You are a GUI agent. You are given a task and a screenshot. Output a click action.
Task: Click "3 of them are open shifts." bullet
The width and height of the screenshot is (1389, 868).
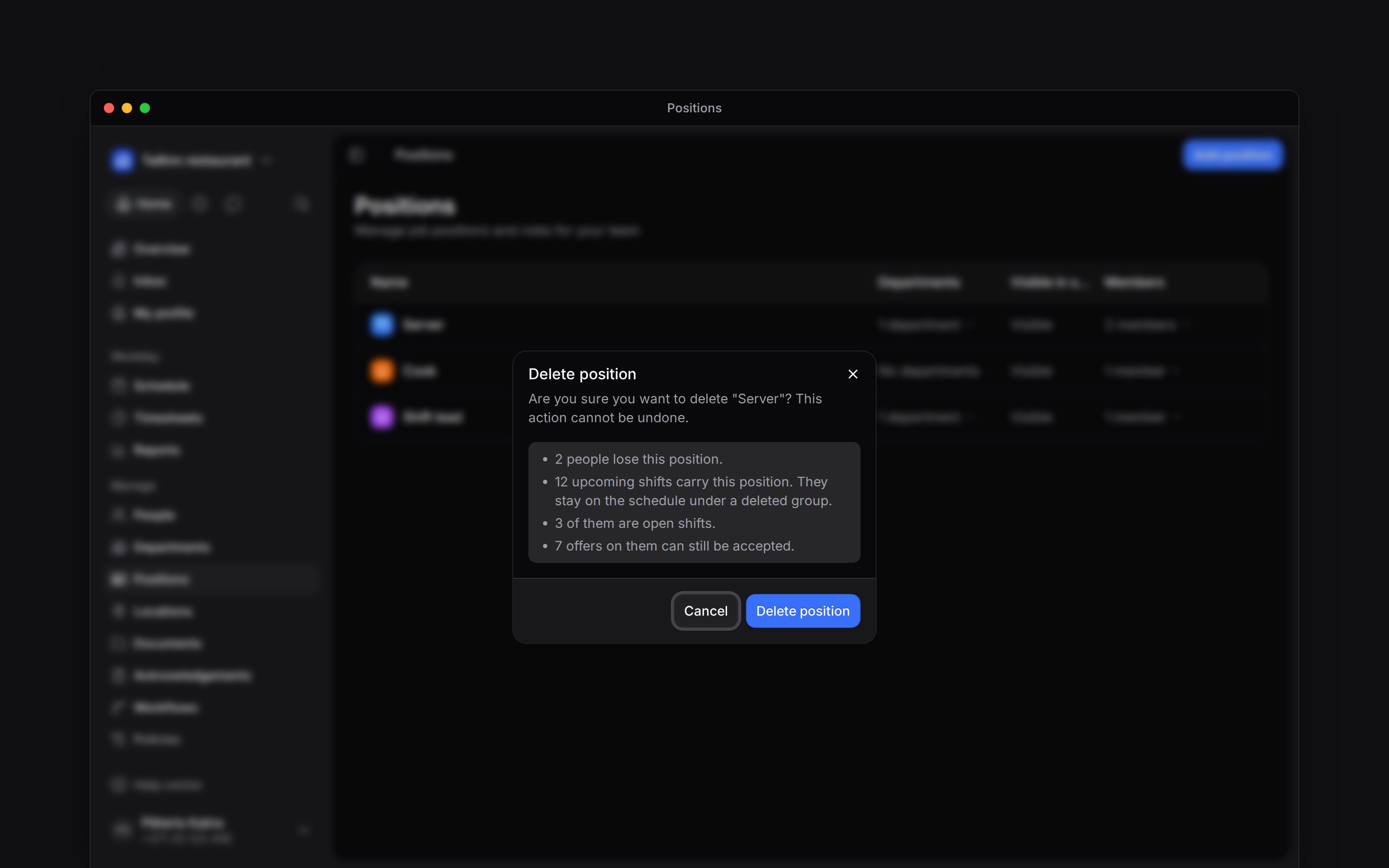(x=635, y=524)
